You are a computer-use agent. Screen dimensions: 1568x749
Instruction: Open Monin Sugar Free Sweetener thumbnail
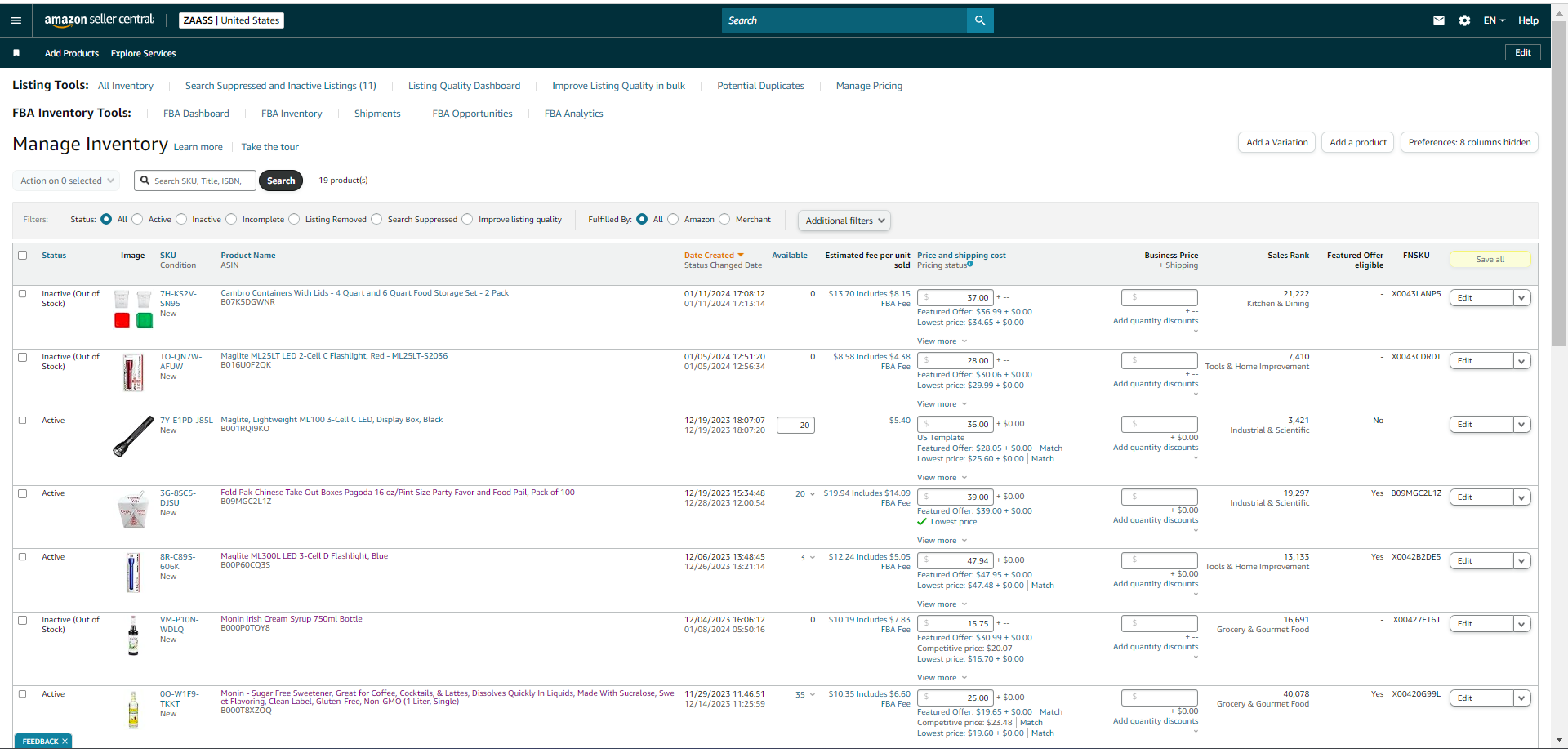click(x=133, y=709)
